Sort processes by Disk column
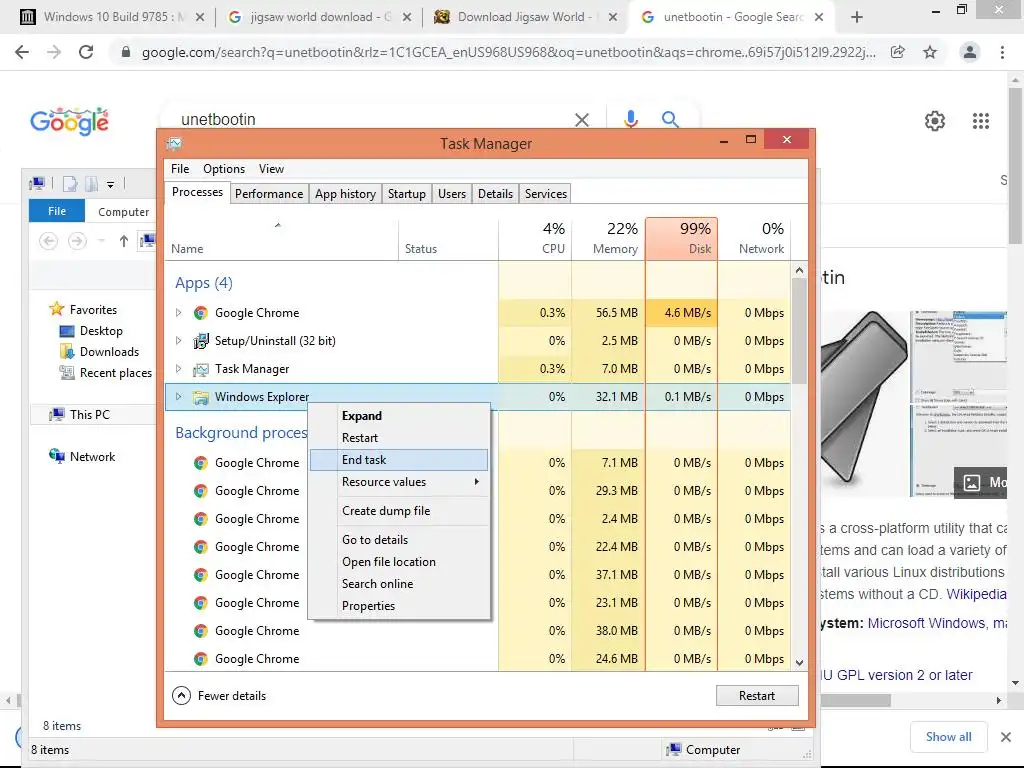1024x768 pixels. (x=681, y=238)
